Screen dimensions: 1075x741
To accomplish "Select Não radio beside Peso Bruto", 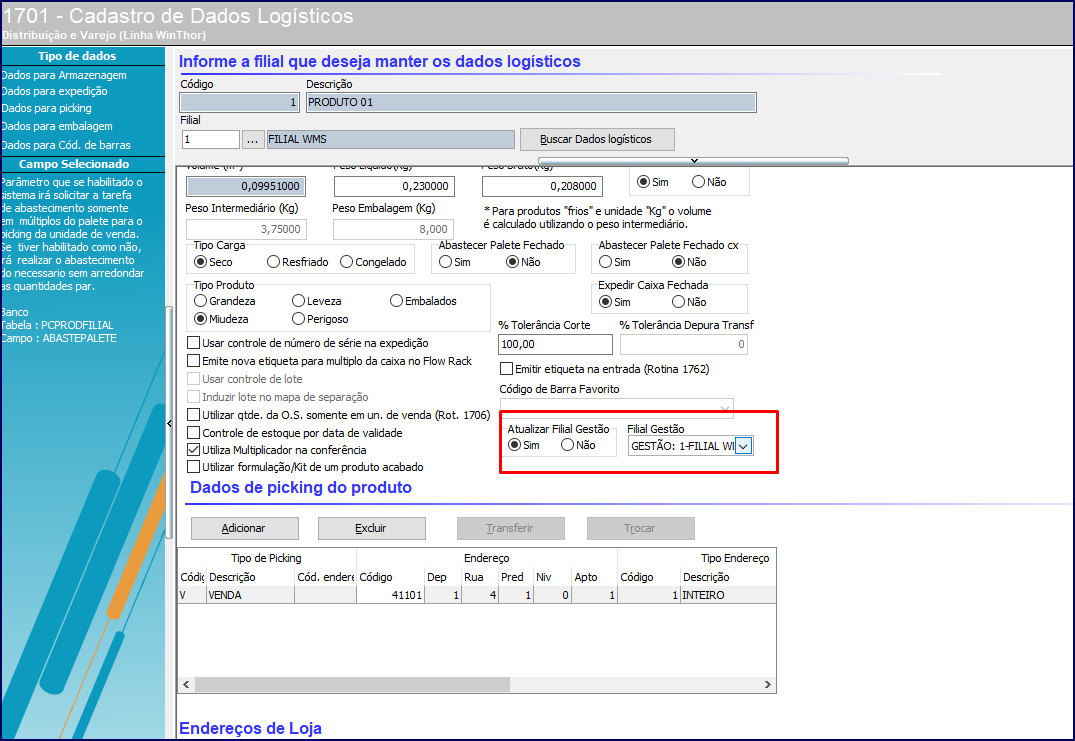I will click(x=709, y=182).
